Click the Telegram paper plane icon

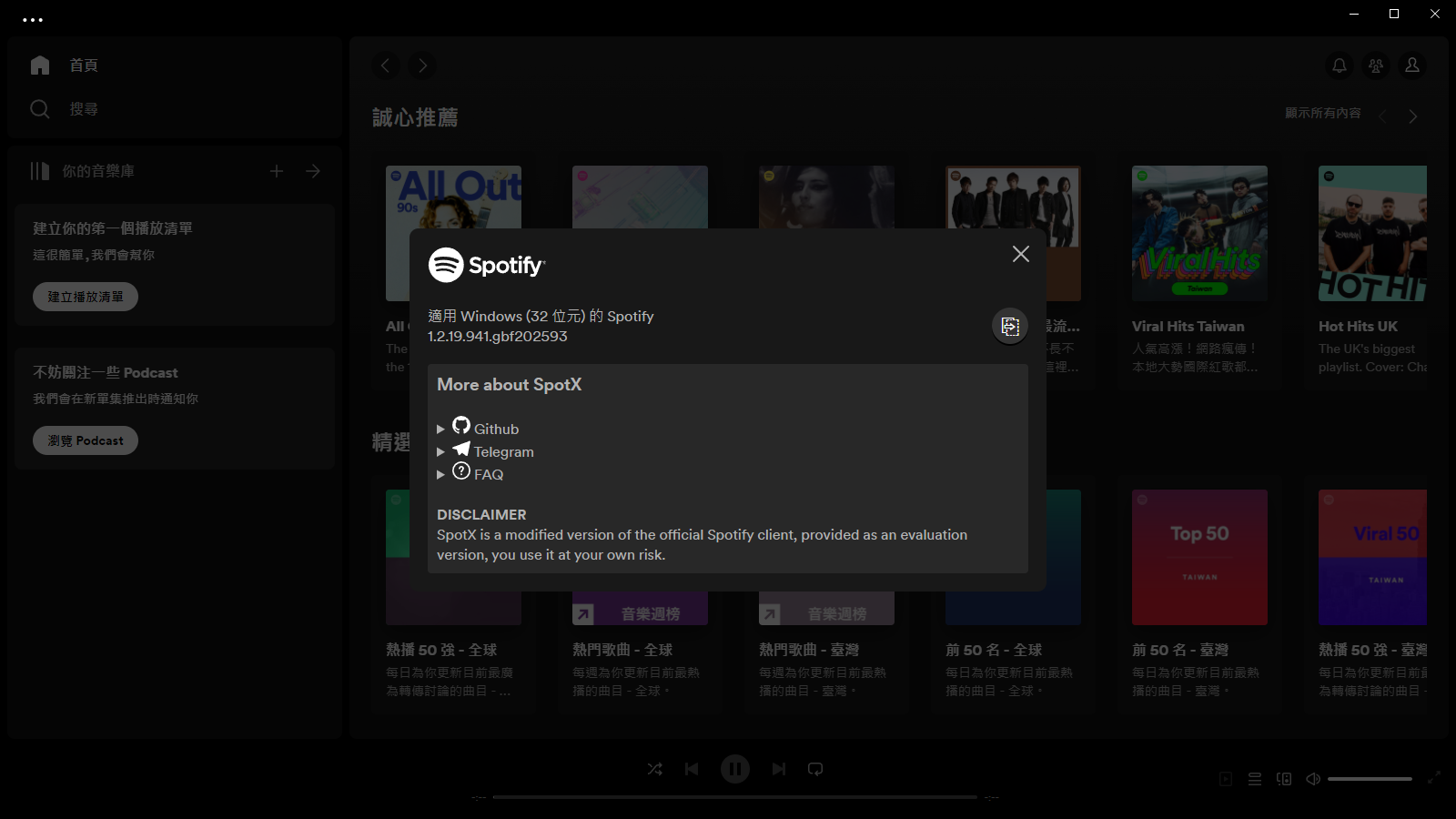tap(461, 449)
